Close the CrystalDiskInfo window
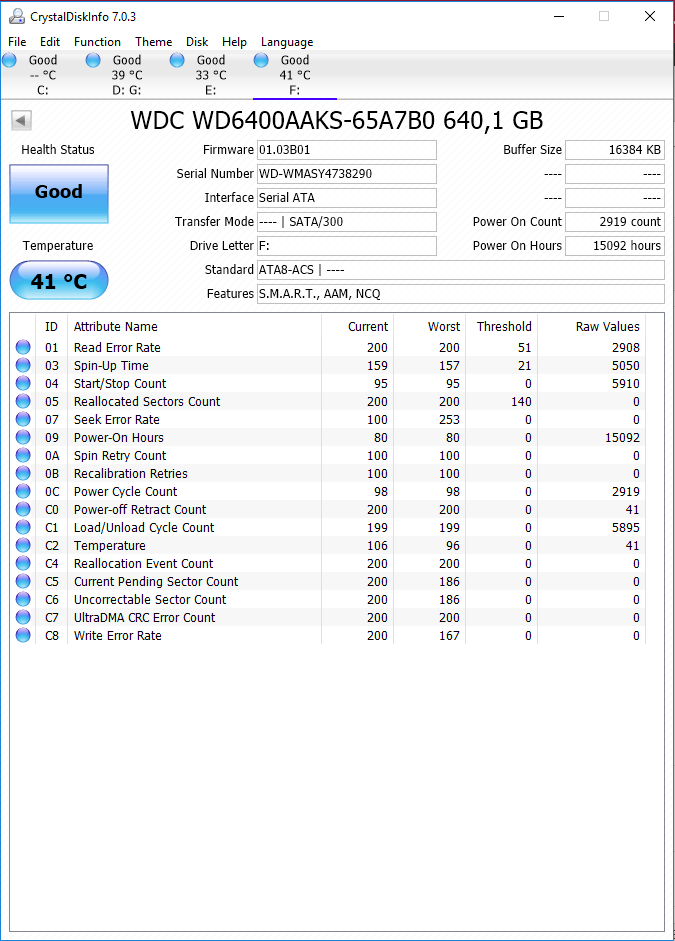The width and height of the screenshot is (675, 941). [650, 16]
